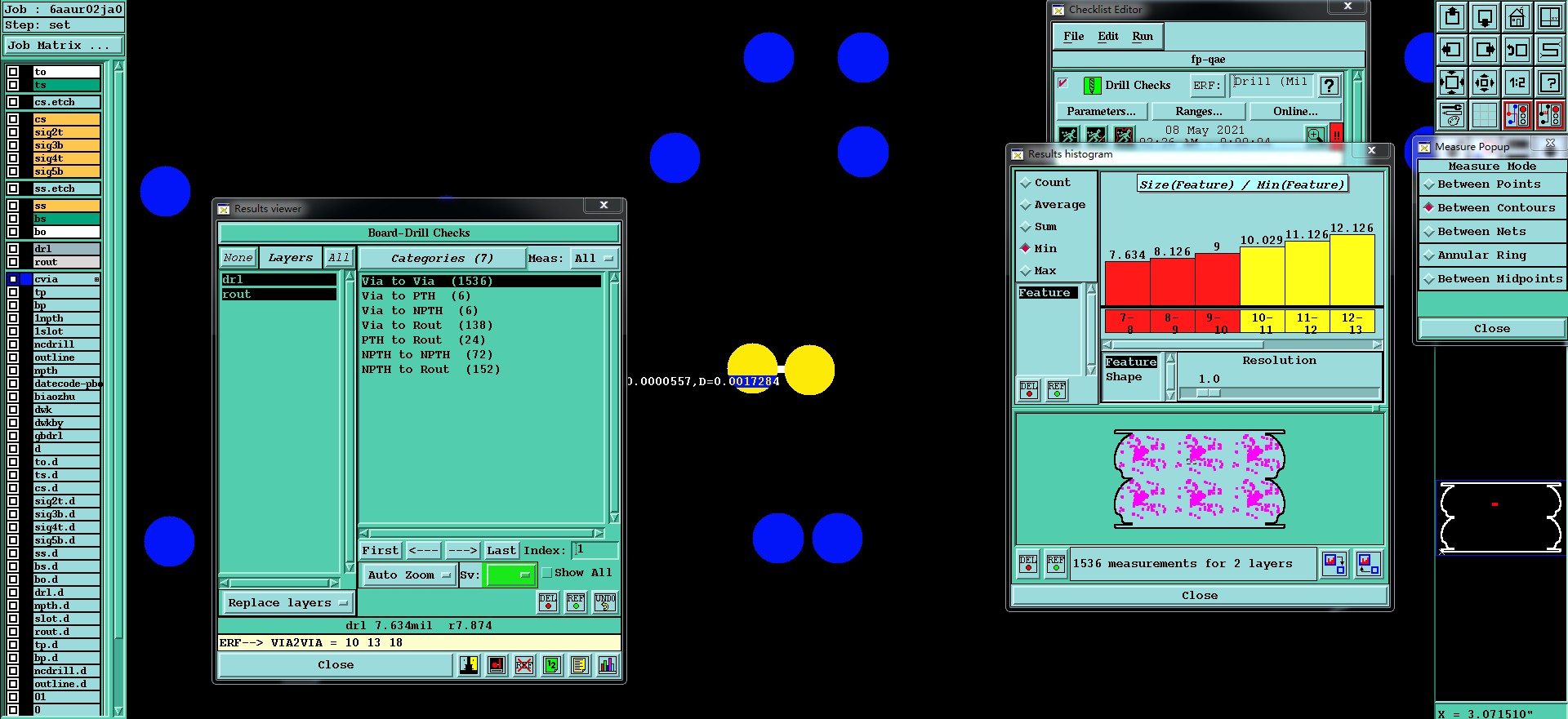This screenshot has height=719, width=1568.
Task: Click the red 7-8 histogram range swatch
Action: click(1127, 321)
